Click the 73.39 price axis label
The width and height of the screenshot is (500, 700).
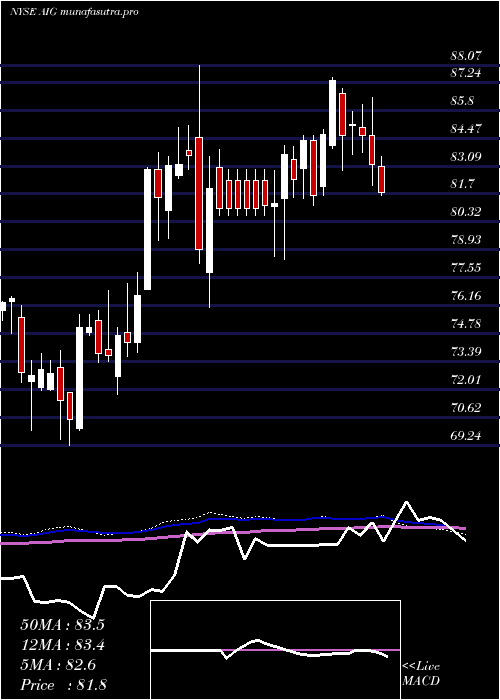466,352
